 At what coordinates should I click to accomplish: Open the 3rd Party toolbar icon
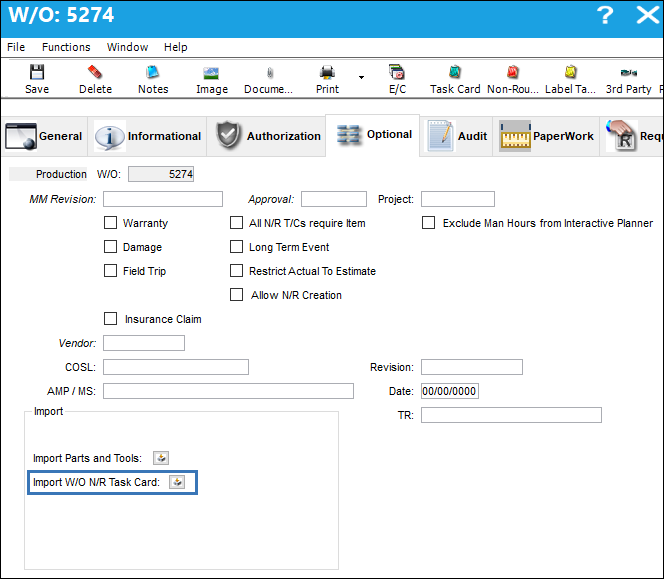pos(629,73)
